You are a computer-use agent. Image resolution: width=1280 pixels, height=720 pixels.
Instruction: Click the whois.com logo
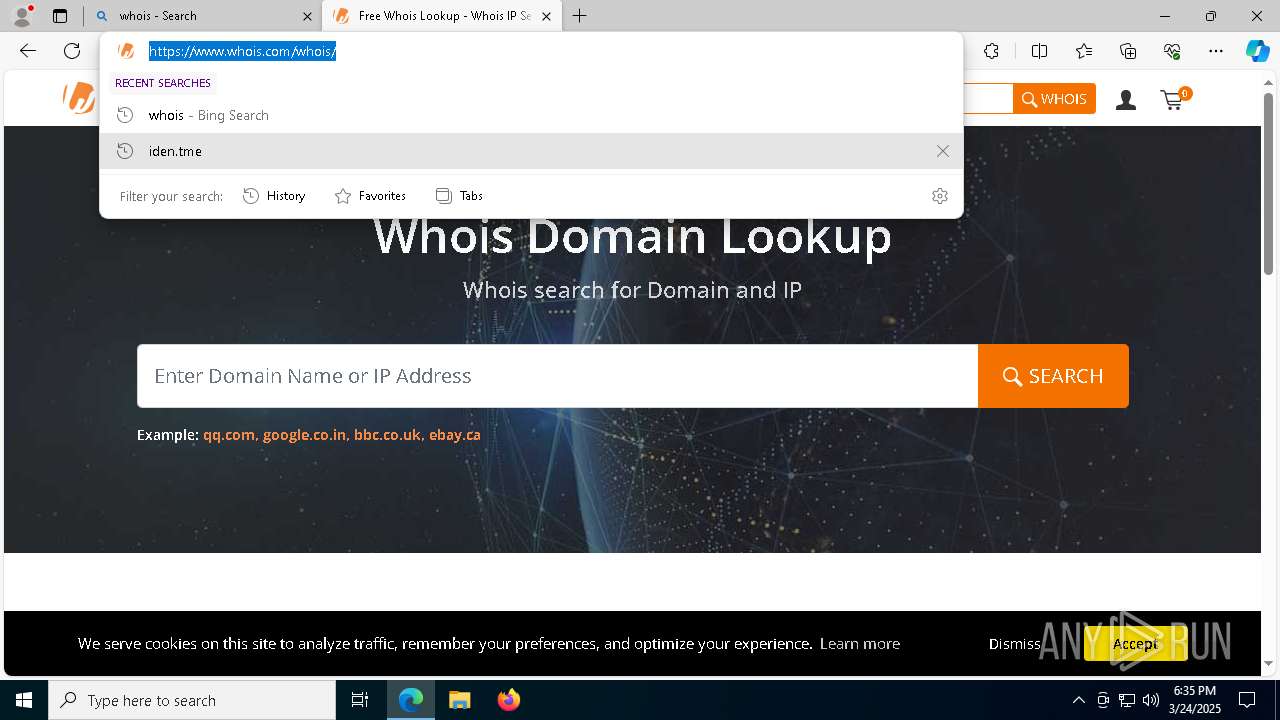point(79,98)
